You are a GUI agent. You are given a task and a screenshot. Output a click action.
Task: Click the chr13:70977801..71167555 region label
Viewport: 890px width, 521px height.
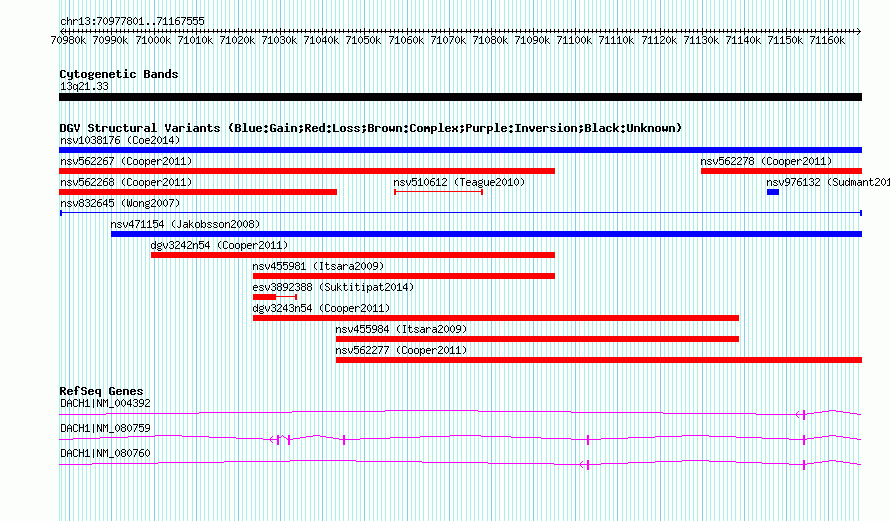click(132, 21)
